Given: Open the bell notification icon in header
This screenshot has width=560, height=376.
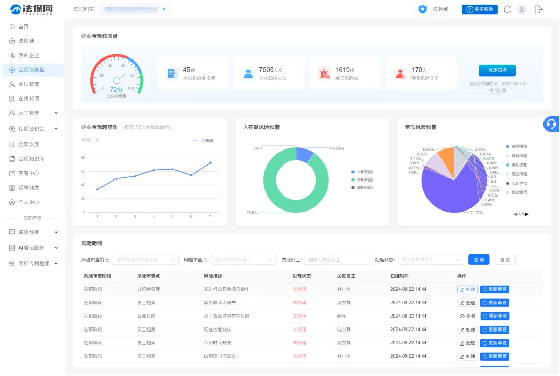Looking at the screenshot, I should (x=507, y=10).
